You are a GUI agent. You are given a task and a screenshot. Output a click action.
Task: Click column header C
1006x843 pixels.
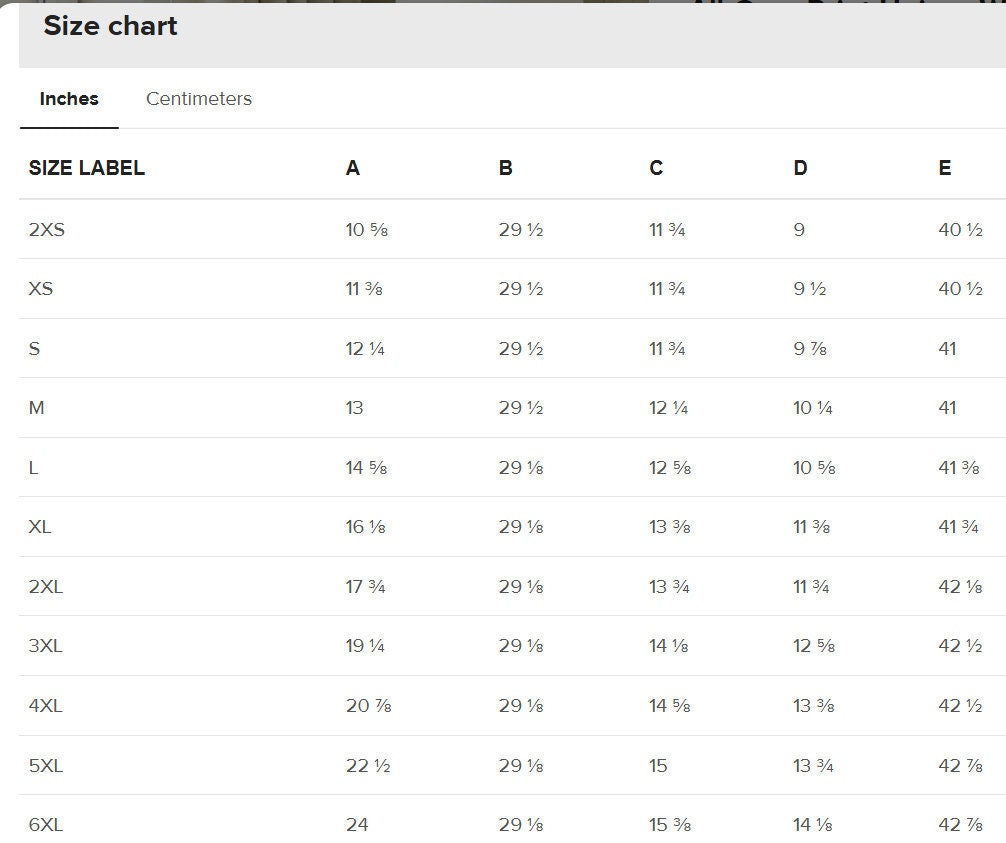pyautogui.click(x=656, y=168)
